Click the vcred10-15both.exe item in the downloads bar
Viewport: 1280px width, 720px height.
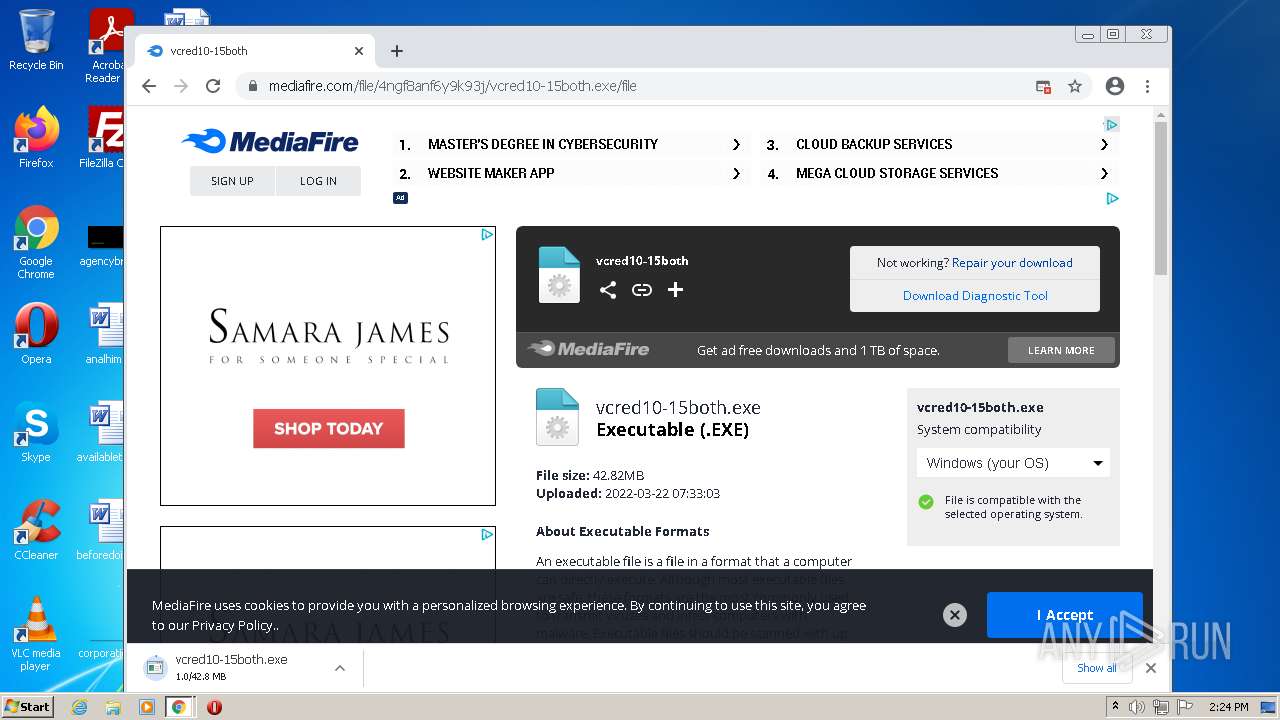pyautogui.click(x=232, y=668)
